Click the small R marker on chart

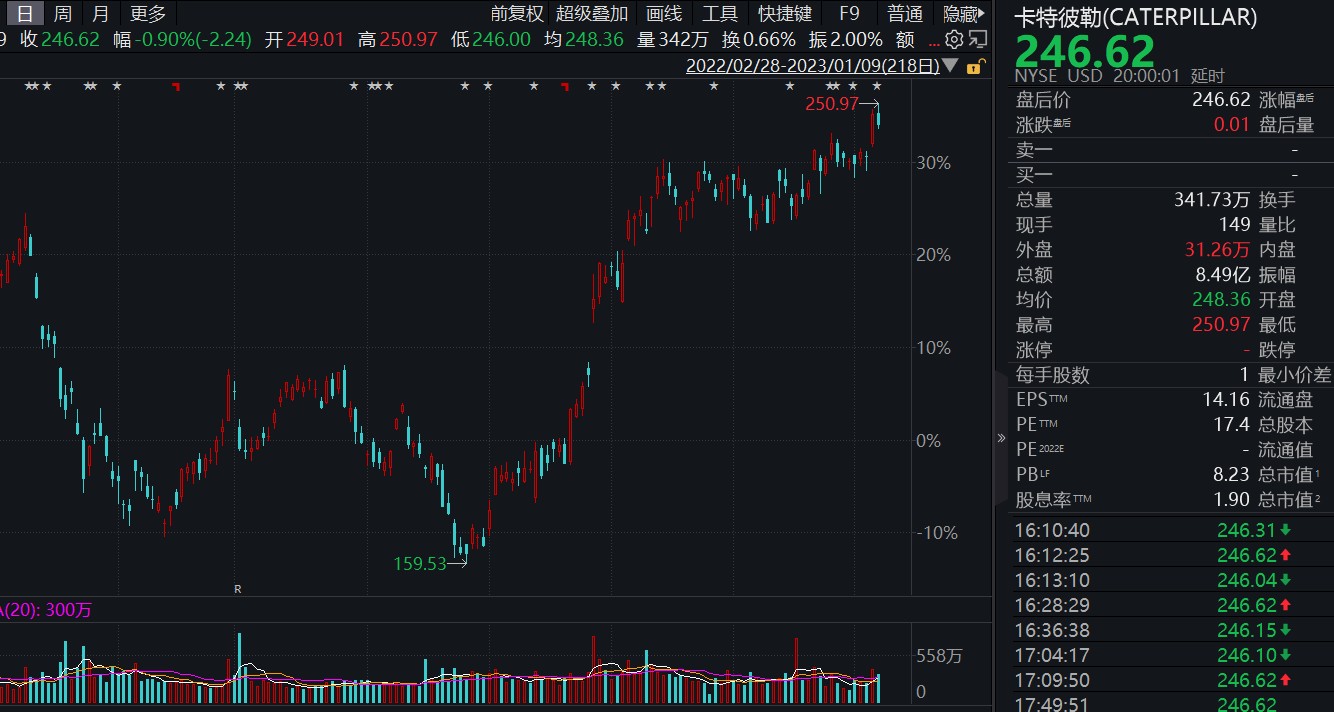[x=238, y=589]
